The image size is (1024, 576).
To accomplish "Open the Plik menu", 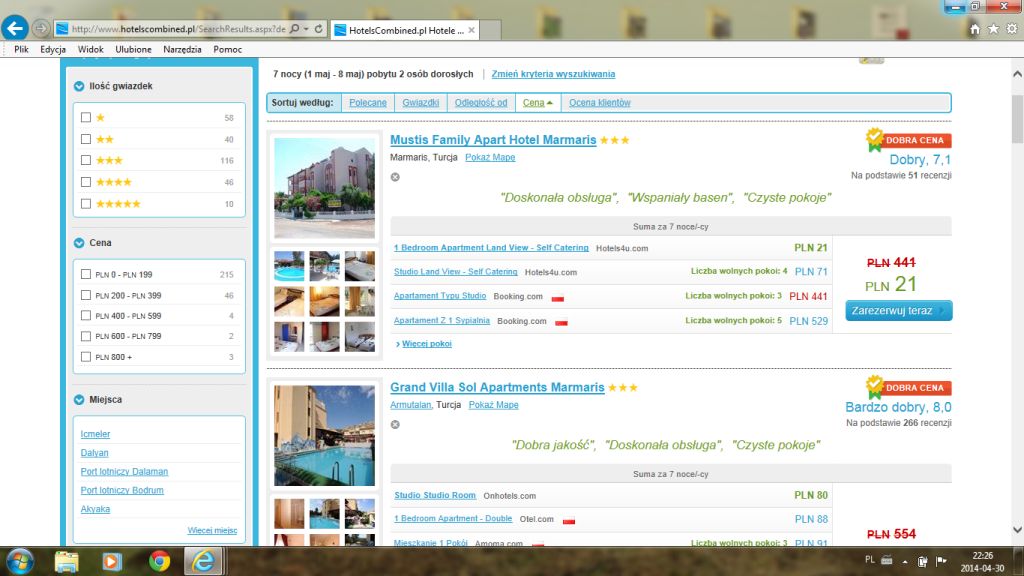I will pos(21,50).
